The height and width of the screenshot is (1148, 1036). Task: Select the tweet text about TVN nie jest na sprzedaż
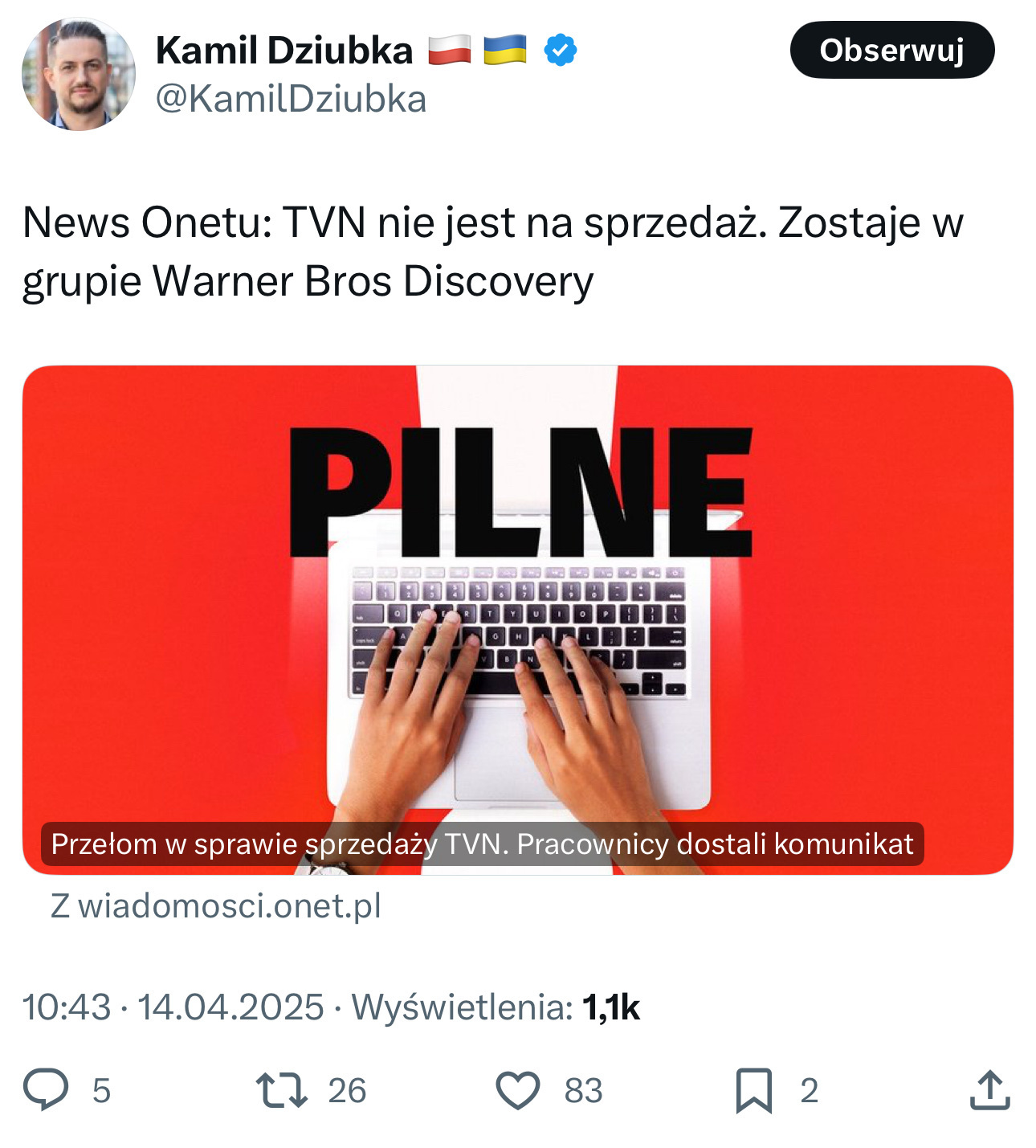point(492,251)
